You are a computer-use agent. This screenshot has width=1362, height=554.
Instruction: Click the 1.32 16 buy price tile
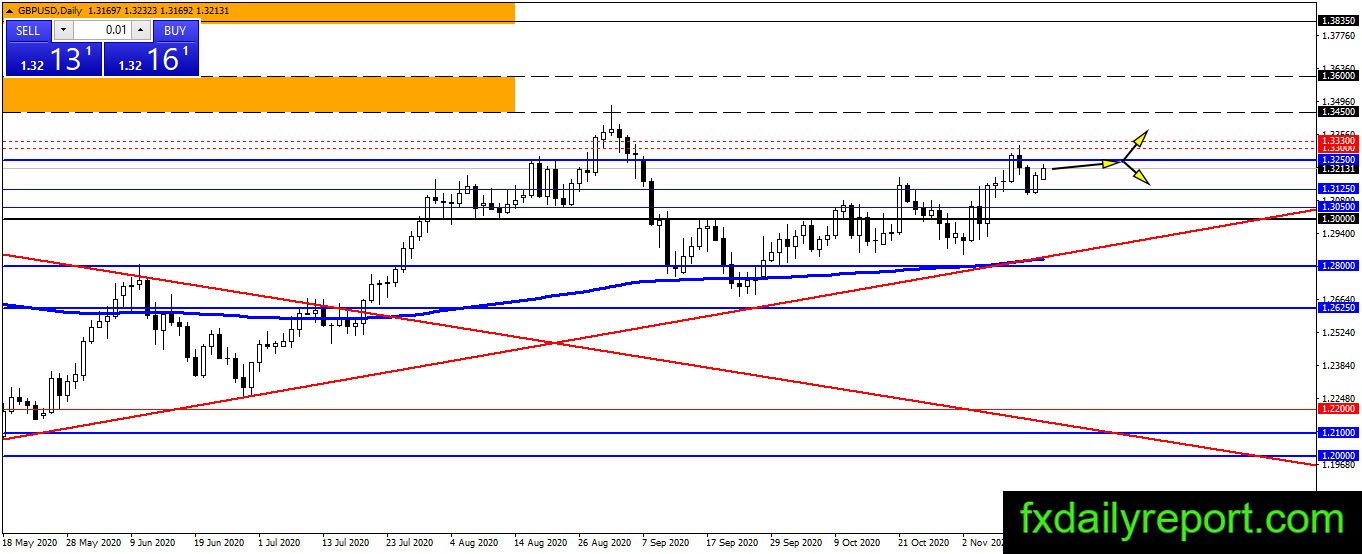(151, 58)
